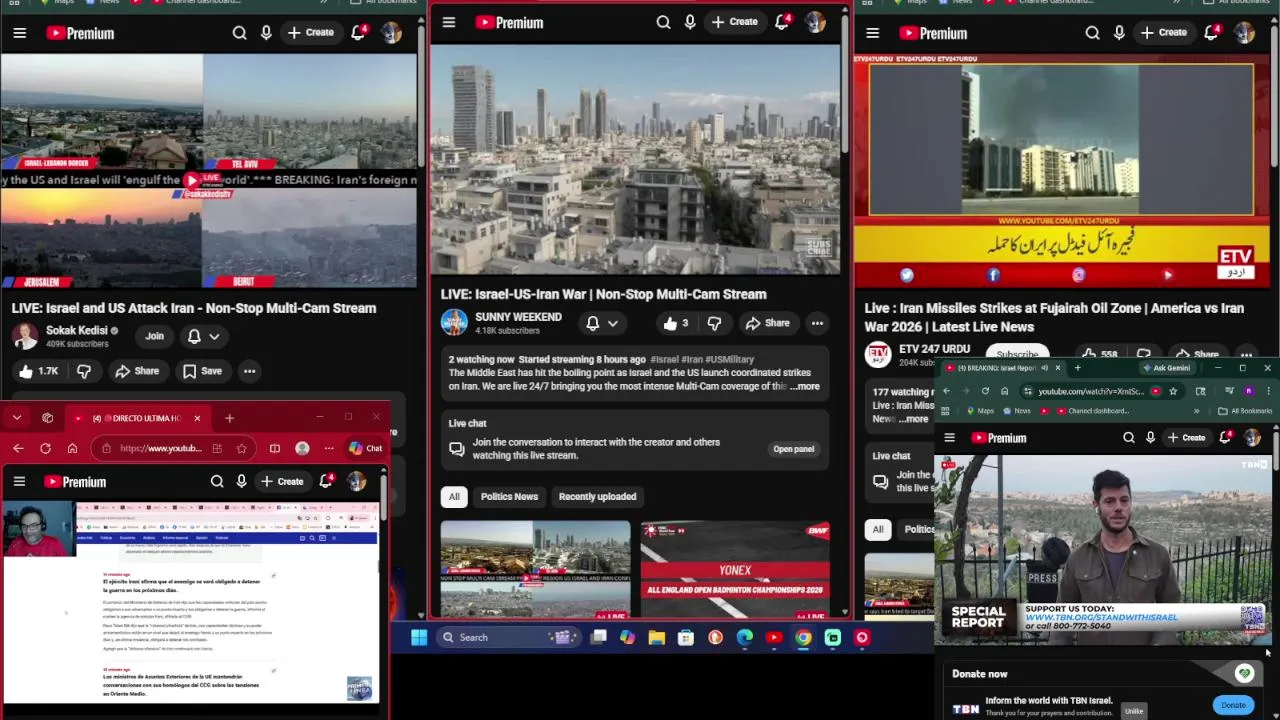Dislike the SUNNY WEEKEND live stream
The image size is (1280, 720).
click(714, 323)
